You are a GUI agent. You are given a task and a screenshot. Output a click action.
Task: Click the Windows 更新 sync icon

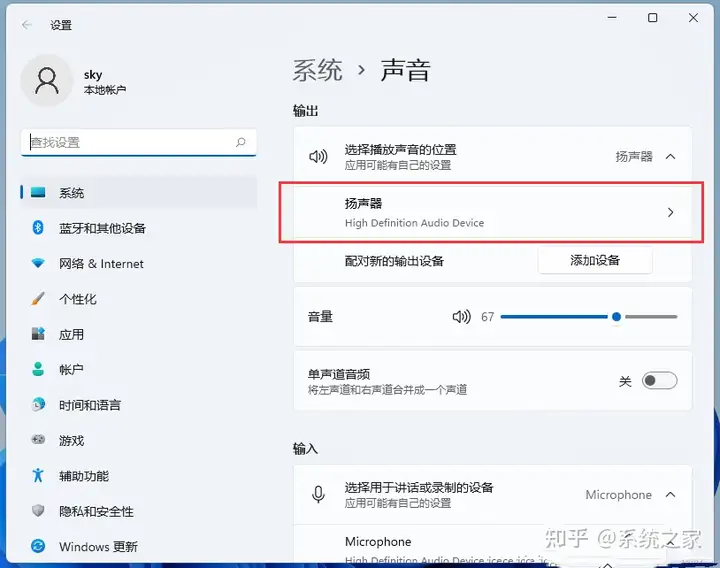click(38, 546)
